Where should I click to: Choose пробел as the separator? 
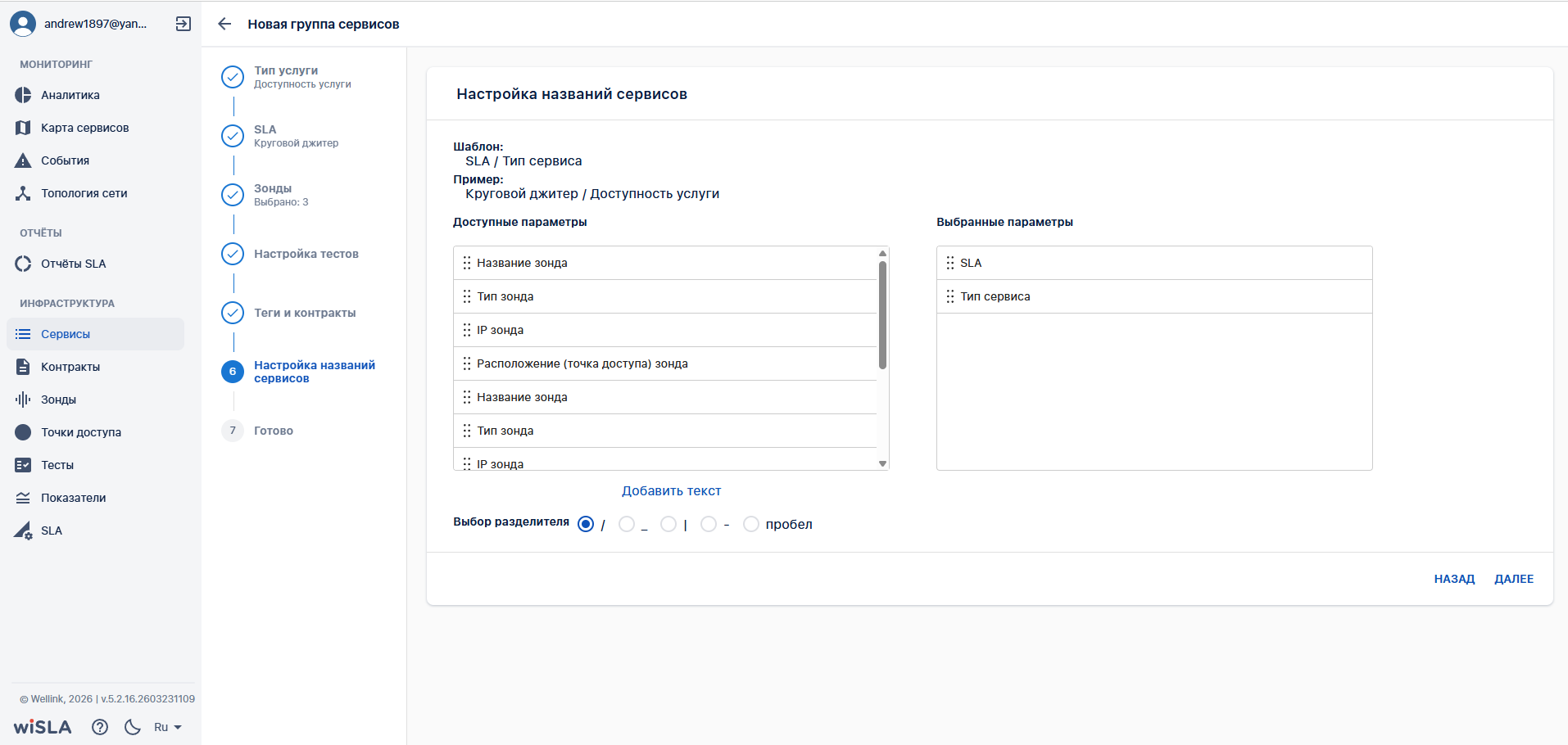click(x=751, y=524)
